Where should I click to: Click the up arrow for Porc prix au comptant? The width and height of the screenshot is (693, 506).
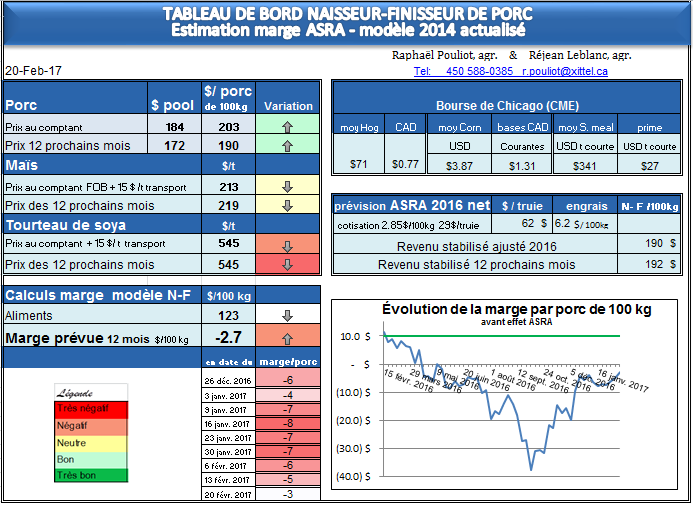288,127
